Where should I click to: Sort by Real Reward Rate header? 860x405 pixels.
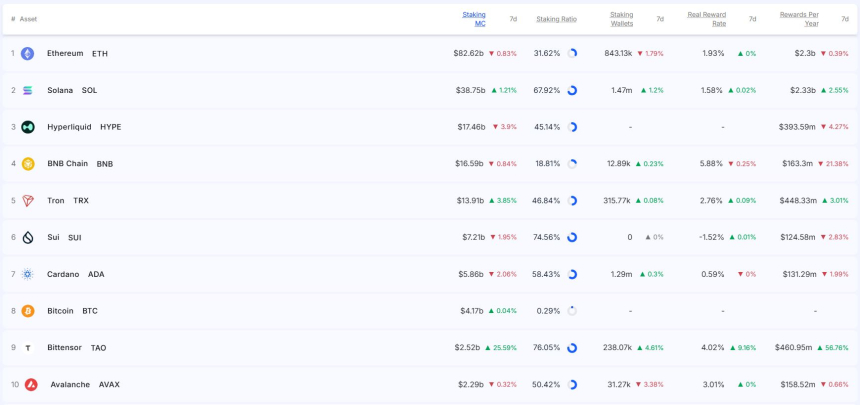coord(706,18)
